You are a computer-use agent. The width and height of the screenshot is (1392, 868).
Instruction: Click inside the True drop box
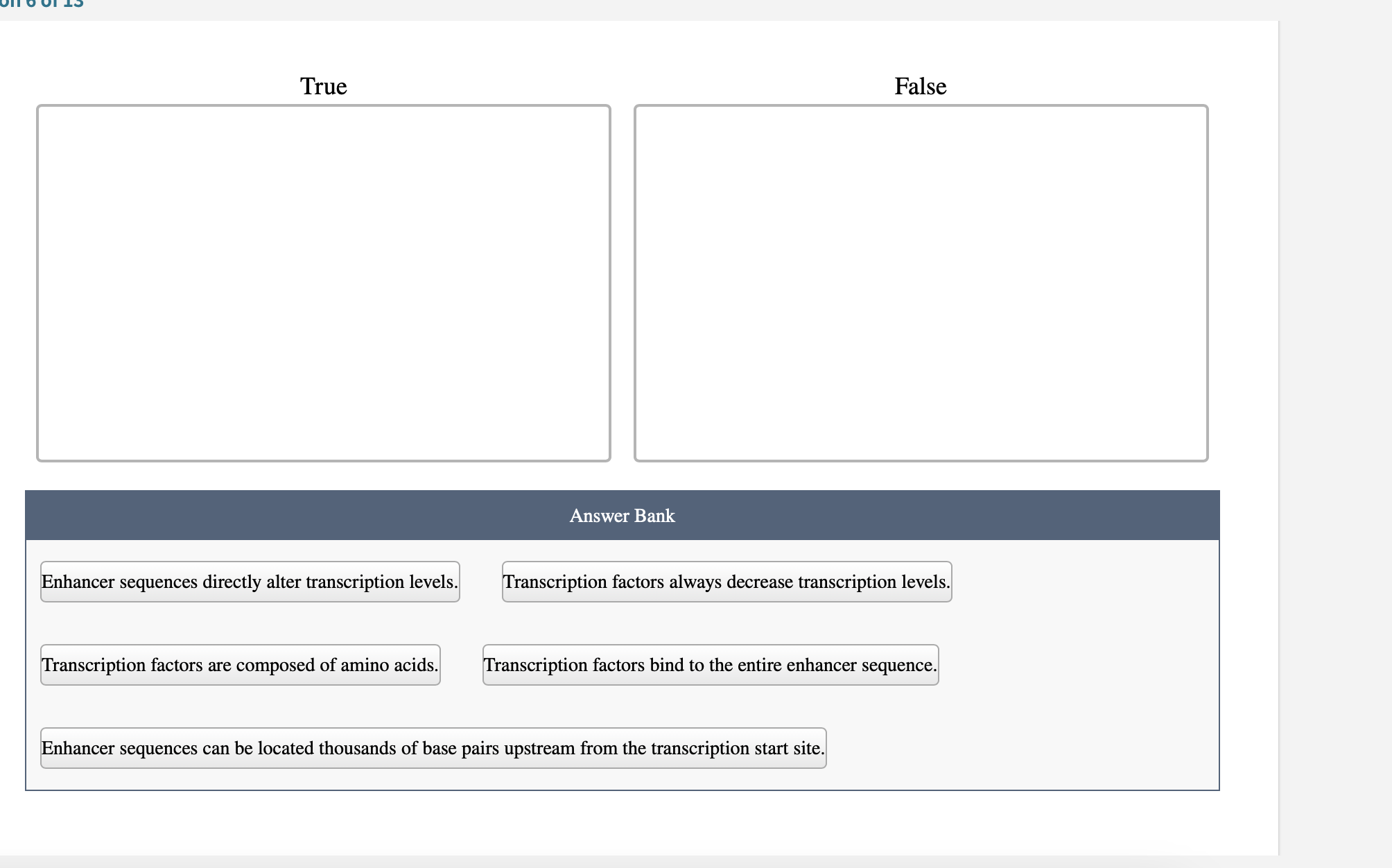(x=324, y=283)
